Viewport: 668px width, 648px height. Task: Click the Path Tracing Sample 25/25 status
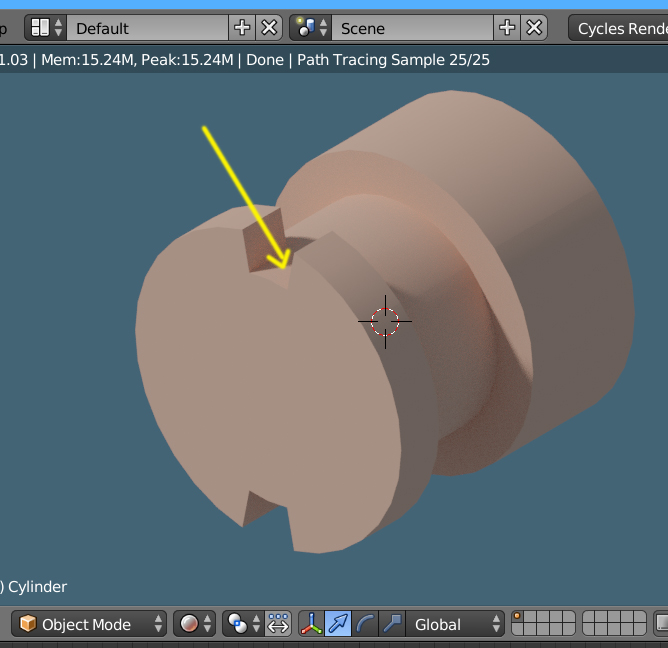[x=393, y=60]
